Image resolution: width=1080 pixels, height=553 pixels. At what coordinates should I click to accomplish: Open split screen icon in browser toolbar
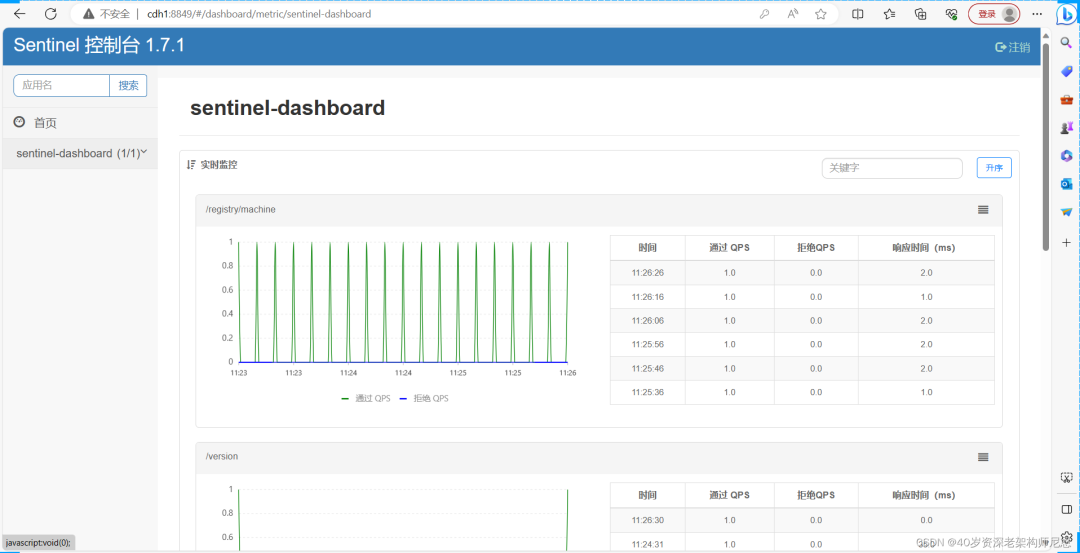(858, 14)
